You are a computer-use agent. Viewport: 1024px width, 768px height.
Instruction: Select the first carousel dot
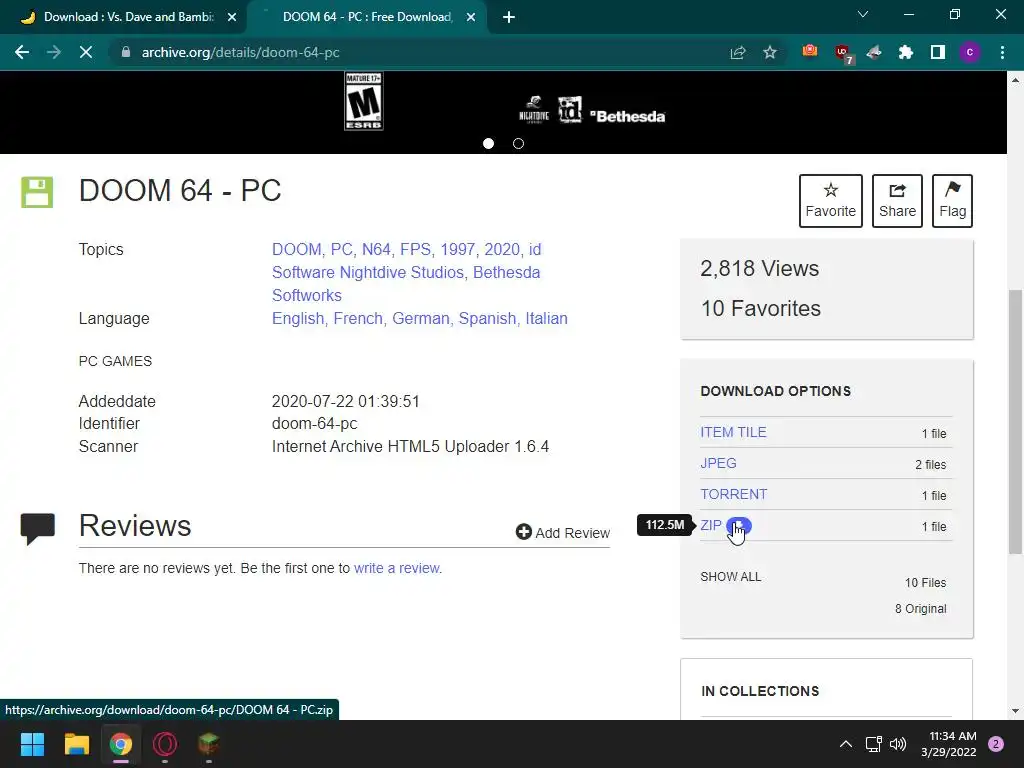tap(488, 144)
